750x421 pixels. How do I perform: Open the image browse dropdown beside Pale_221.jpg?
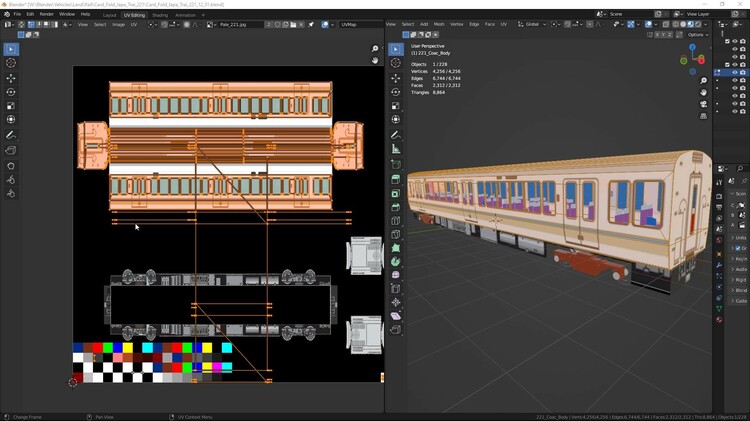[211, 24]
